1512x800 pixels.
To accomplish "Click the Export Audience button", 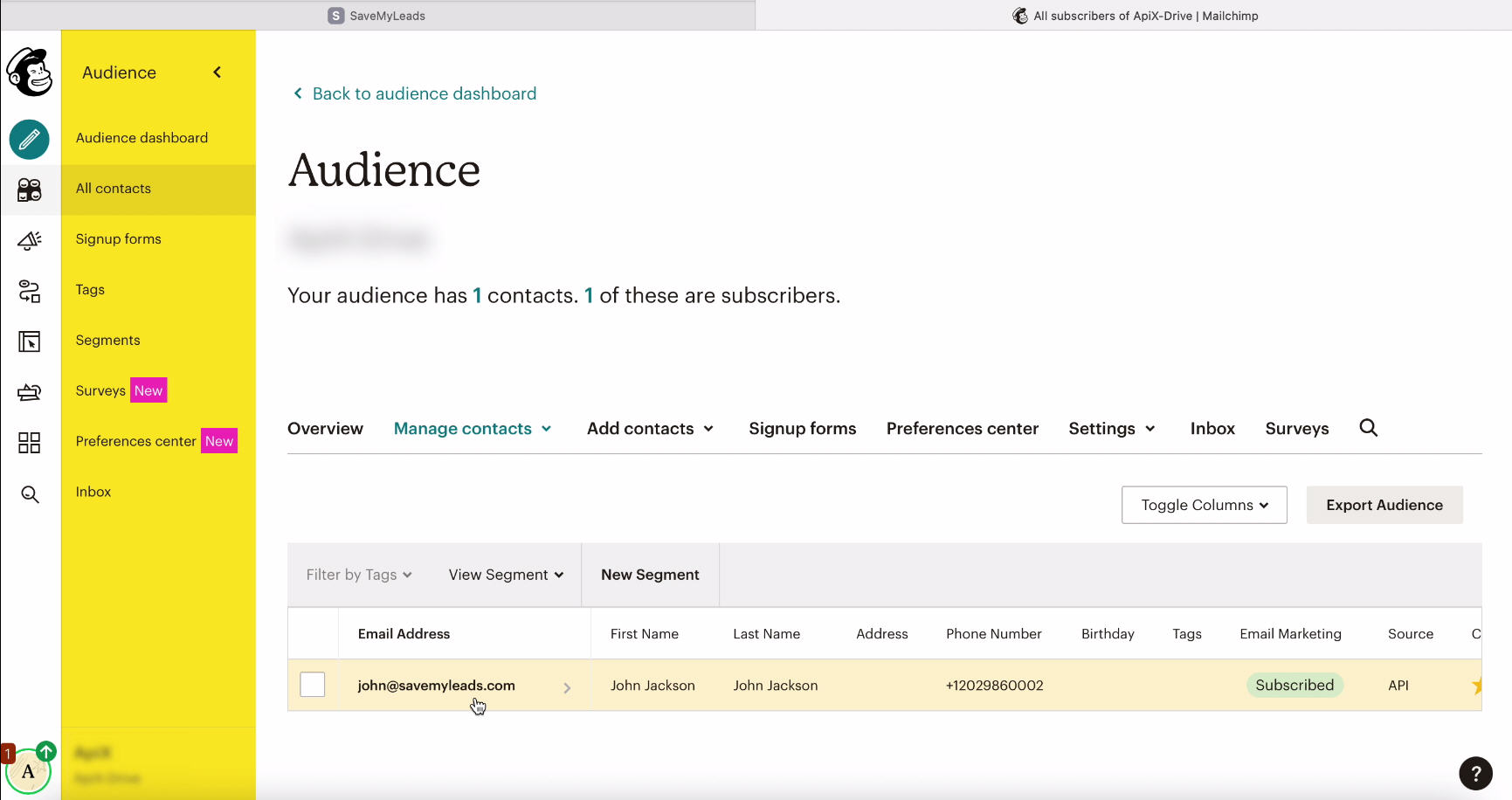I will (1384, 505).
